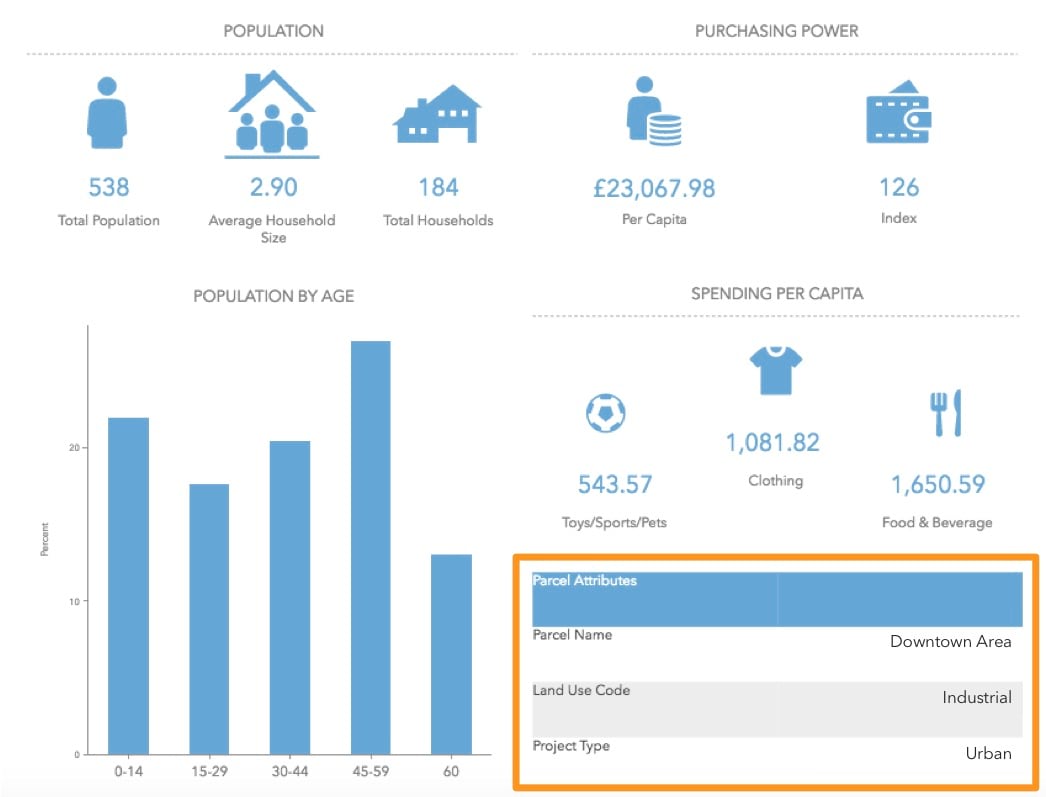Click the 45-59 axis label

(x=370, y=772)
